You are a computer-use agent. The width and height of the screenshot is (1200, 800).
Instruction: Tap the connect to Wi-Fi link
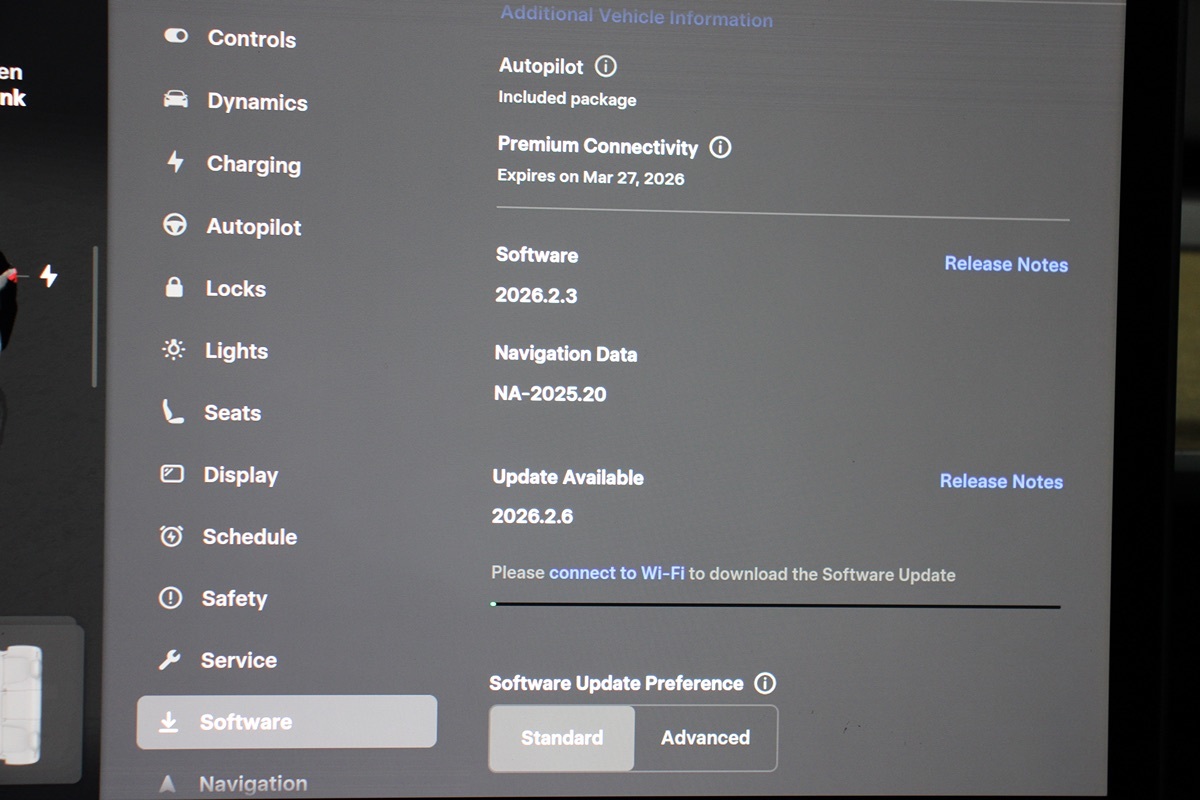pos(617,574)
